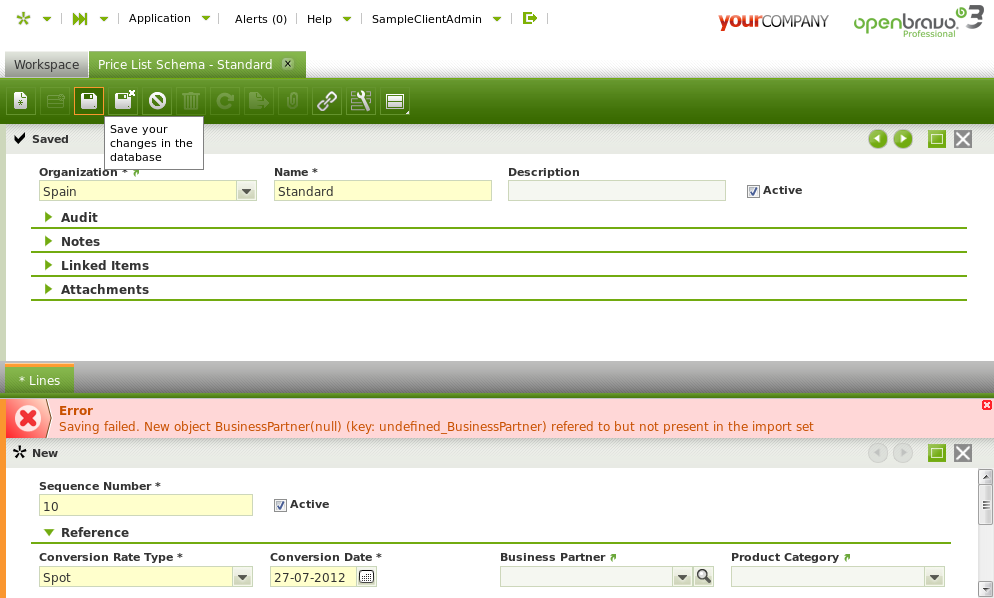The image size is (994, 598).
Task: Follow the Product Category label link arrow
Action: [847, 557]
